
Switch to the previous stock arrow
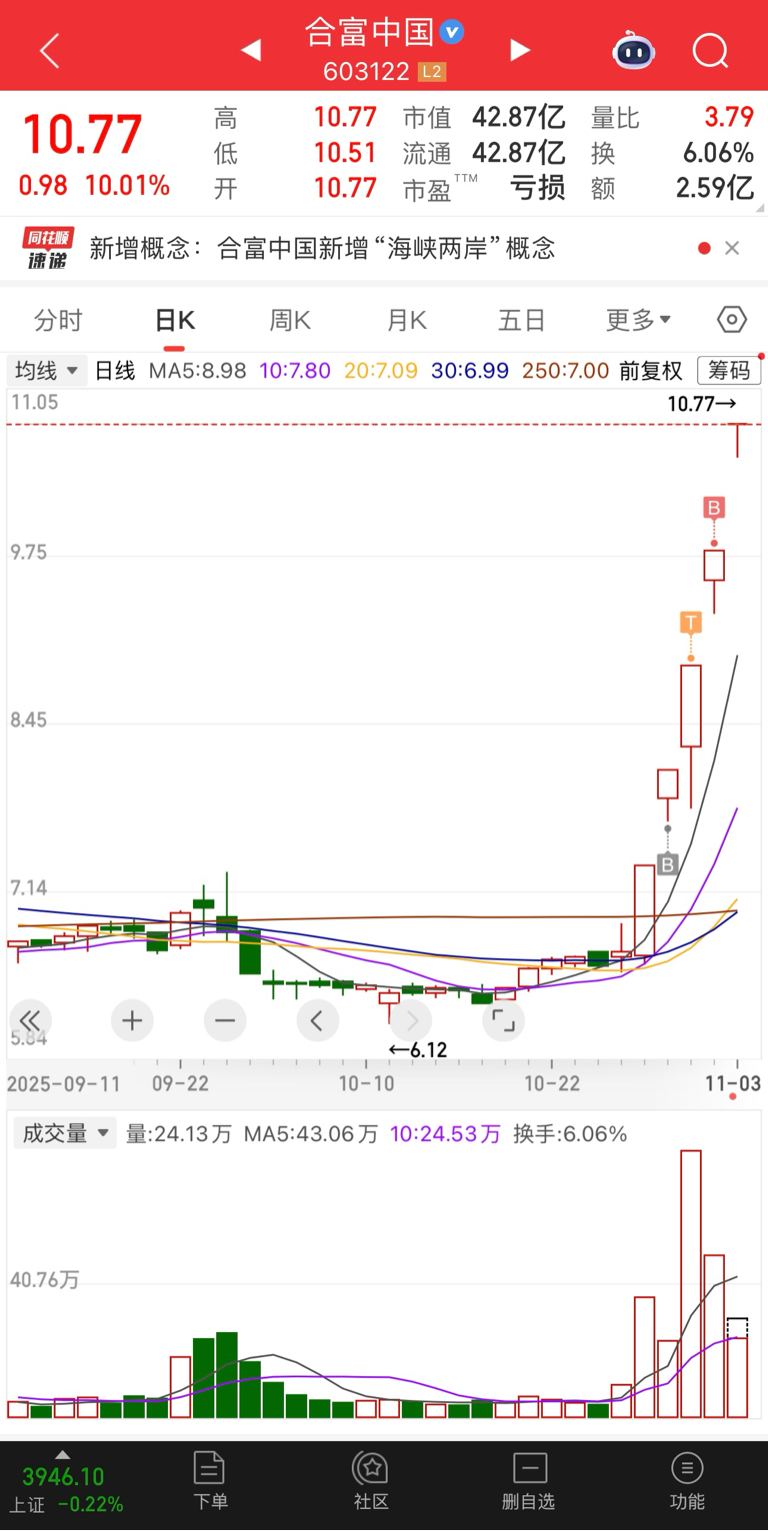(251, 50)
